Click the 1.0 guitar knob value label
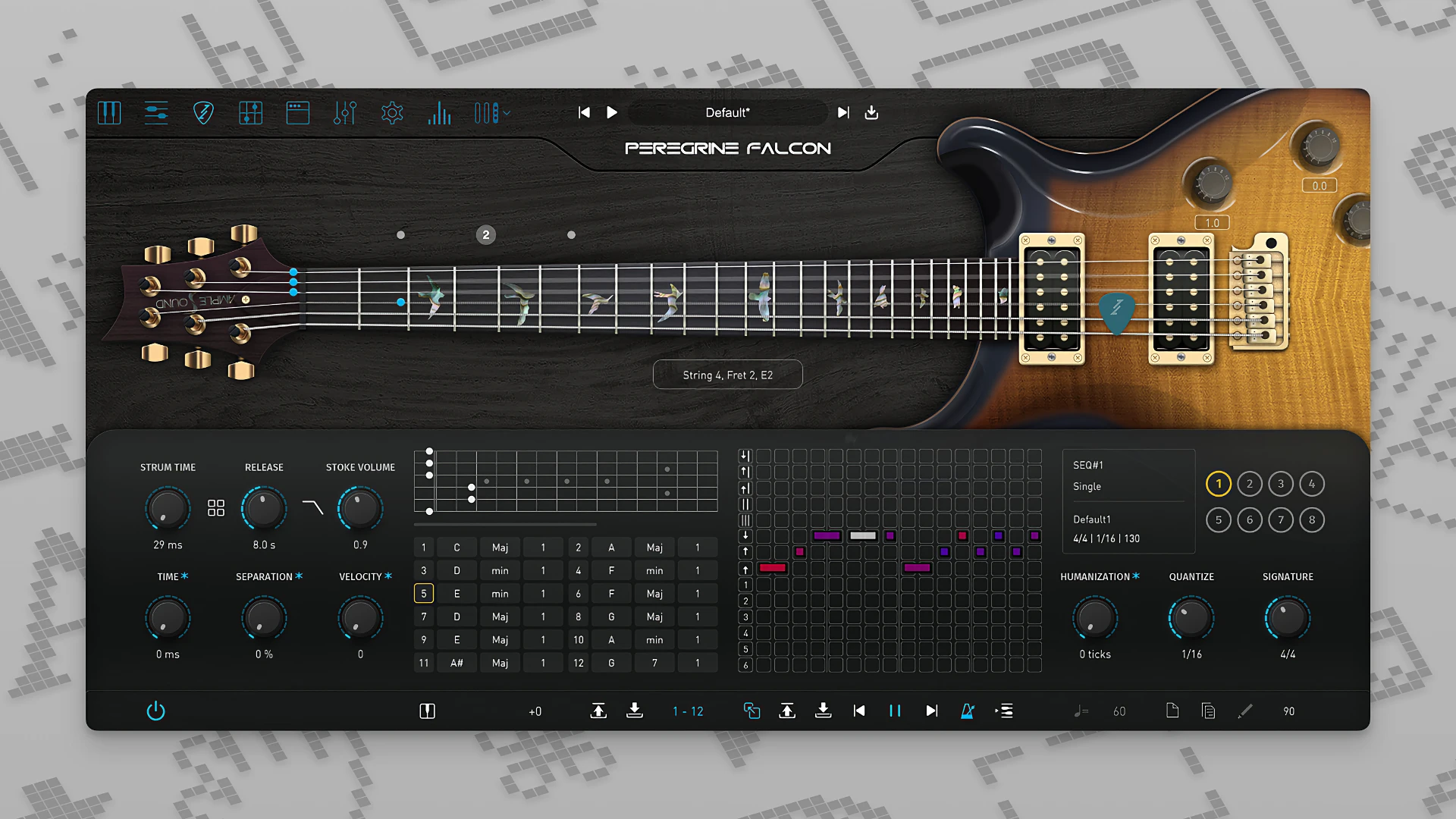Image resolution: width=1456 pixels, height=819 pixels. coord(1212,223)
